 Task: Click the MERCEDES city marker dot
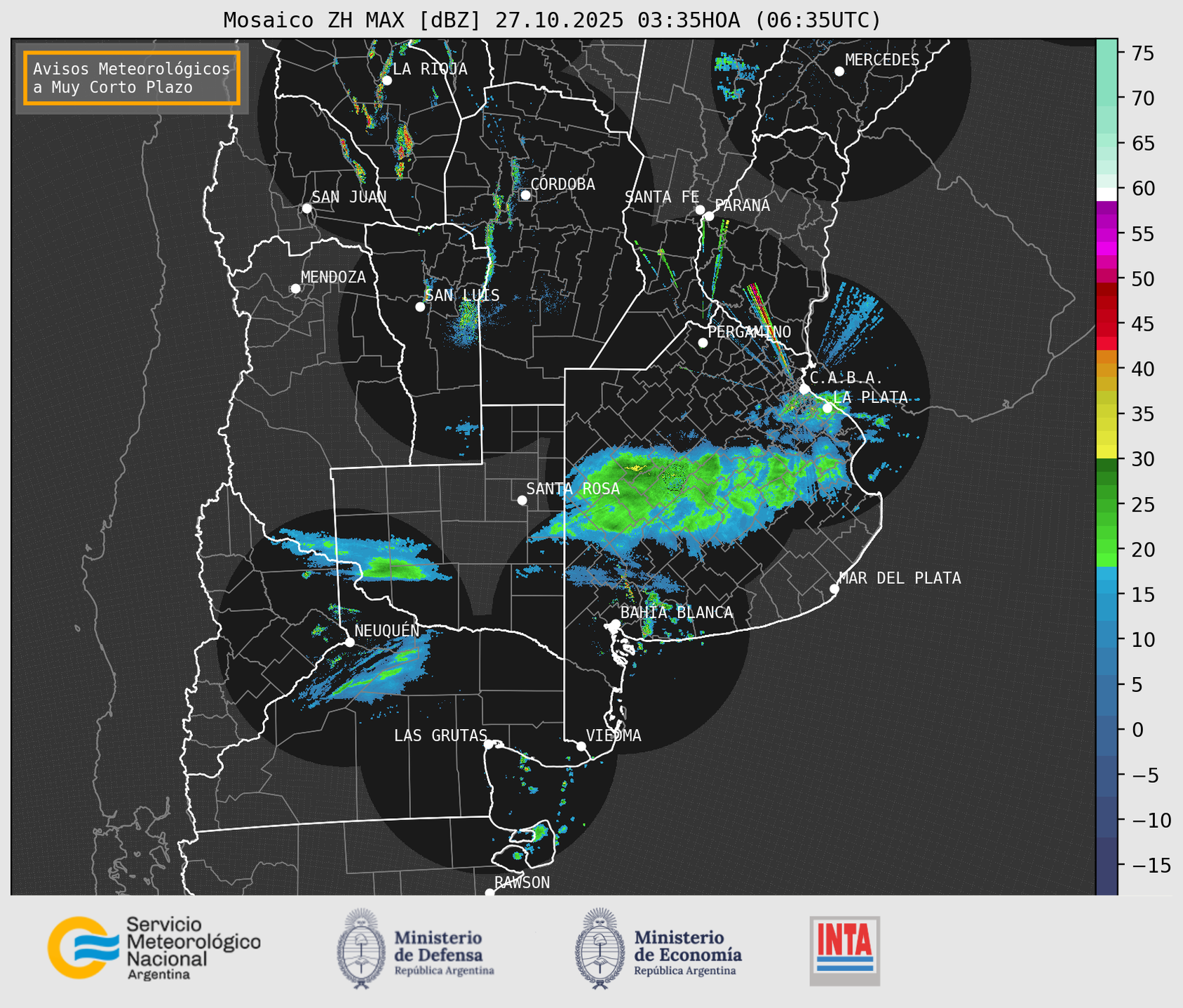pos(839,71)
